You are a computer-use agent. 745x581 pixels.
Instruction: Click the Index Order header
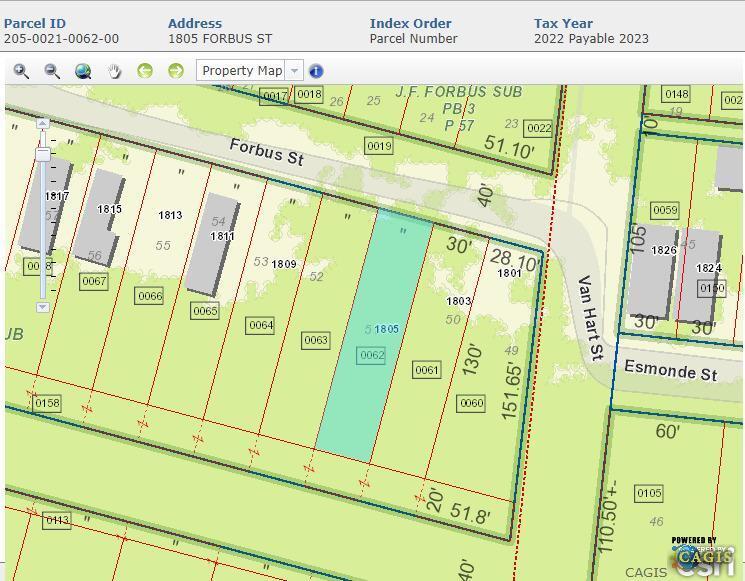point(411,23)
